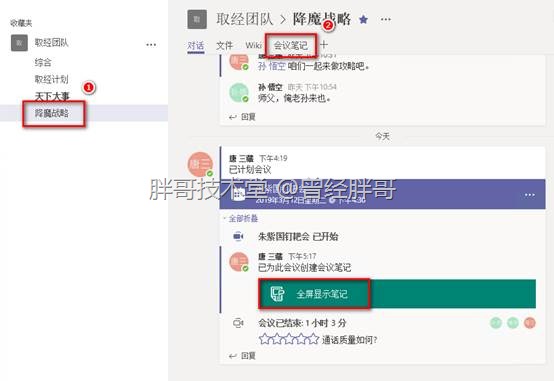Click the 朱紫国钉耙会 已开始 text
The image size is (554, 381).
[x=298, y=236]
